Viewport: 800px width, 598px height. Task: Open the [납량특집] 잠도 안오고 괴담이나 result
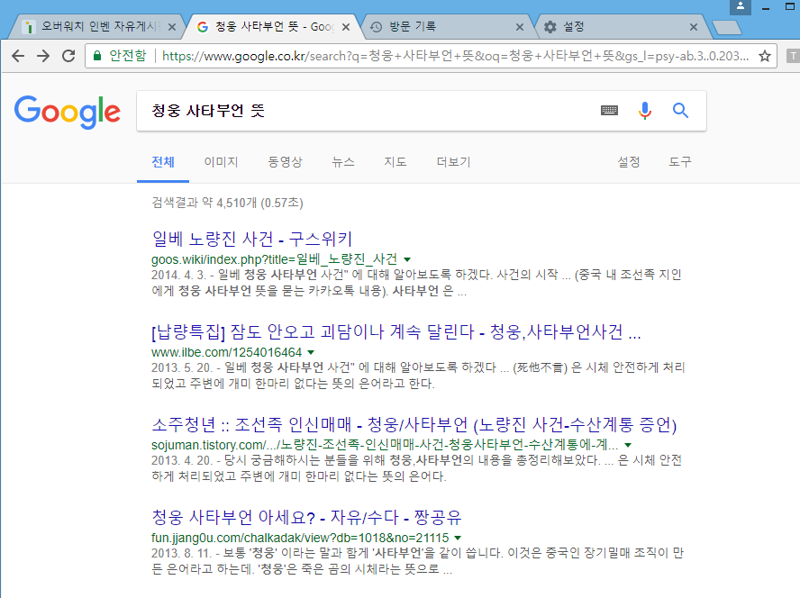(x=396, y=332)
